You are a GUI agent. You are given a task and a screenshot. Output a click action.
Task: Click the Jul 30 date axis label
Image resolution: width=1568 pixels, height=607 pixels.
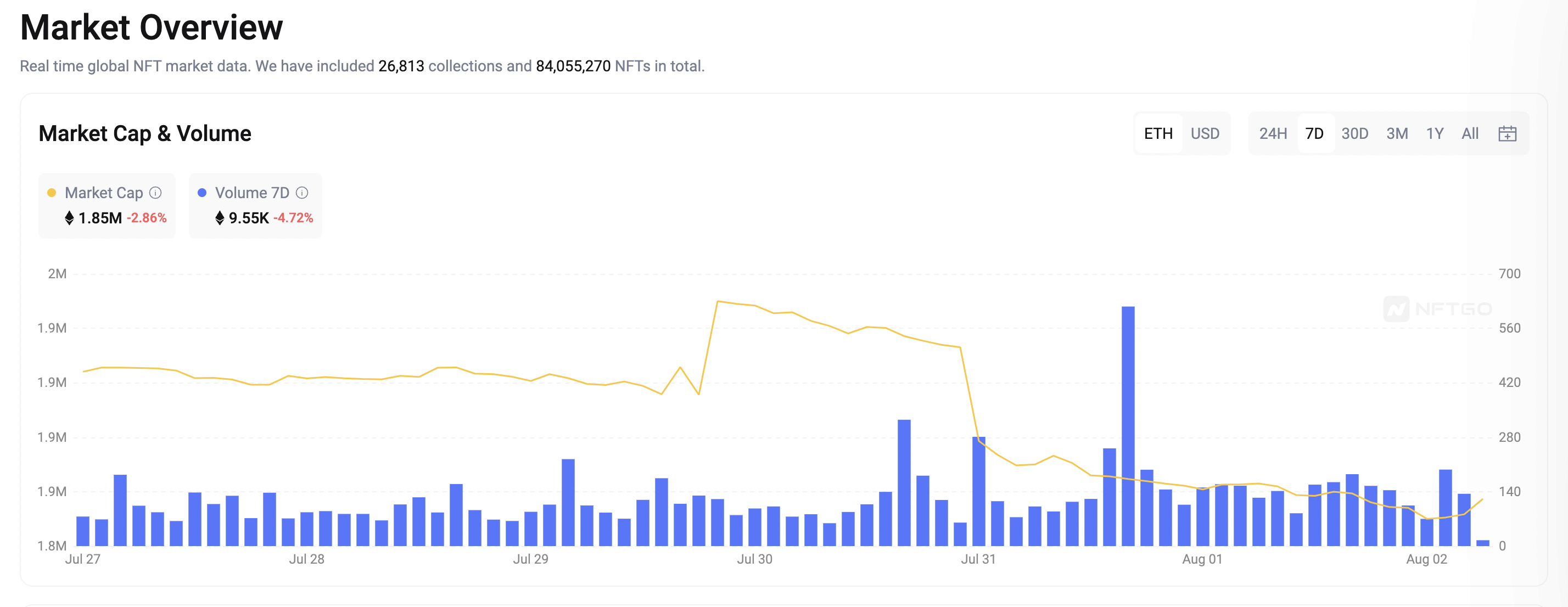click(754, 559)
